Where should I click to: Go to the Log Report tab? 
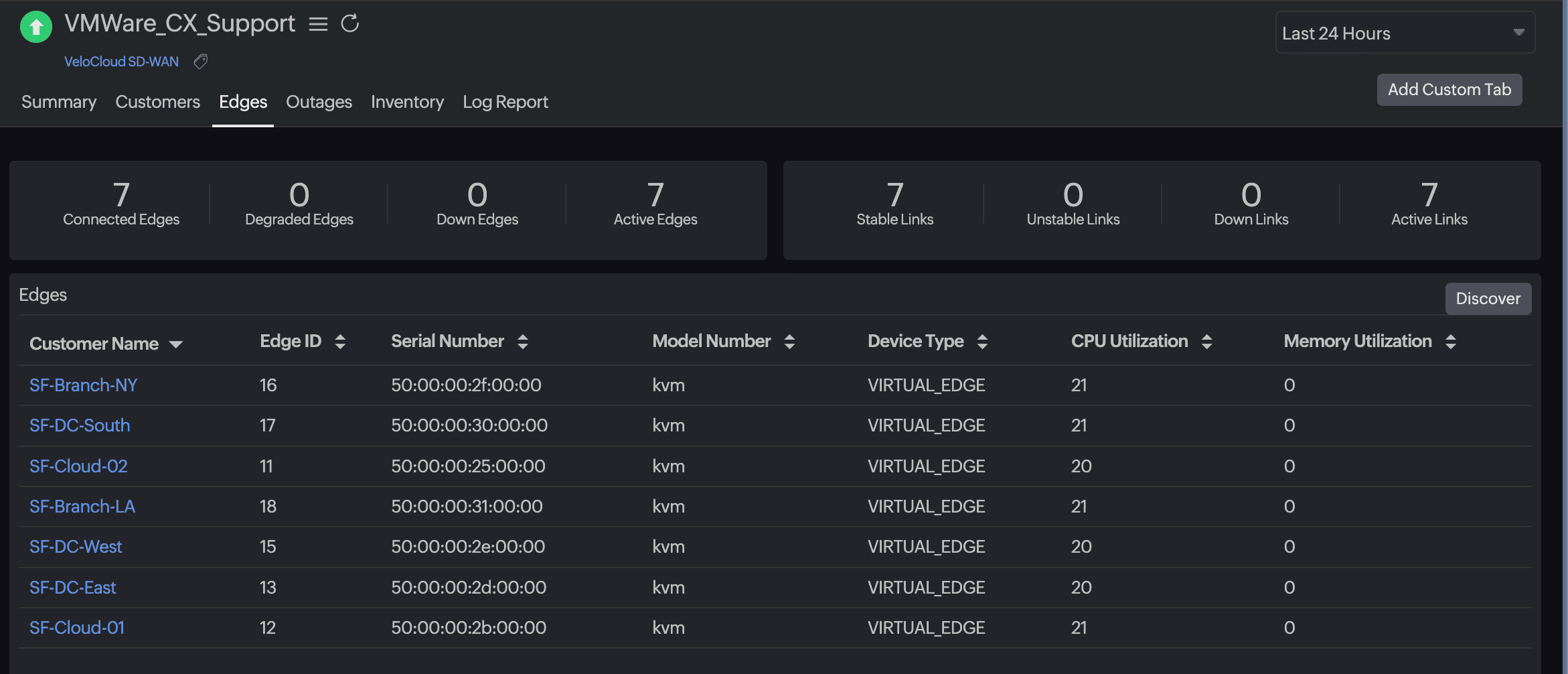[505, 102]
